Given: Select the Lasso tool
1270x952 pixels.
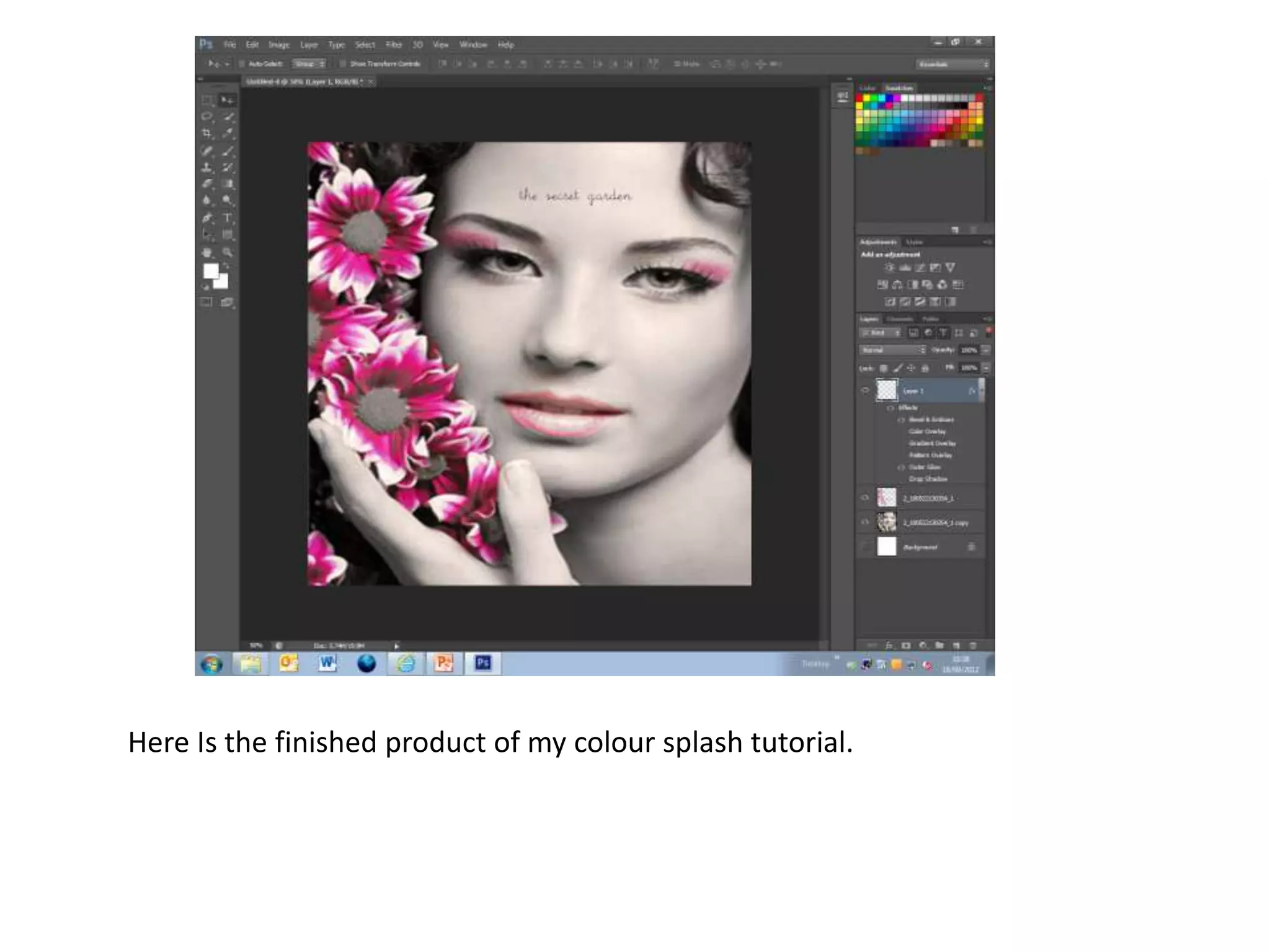Looking at the screenshot, I should point(207,117).
